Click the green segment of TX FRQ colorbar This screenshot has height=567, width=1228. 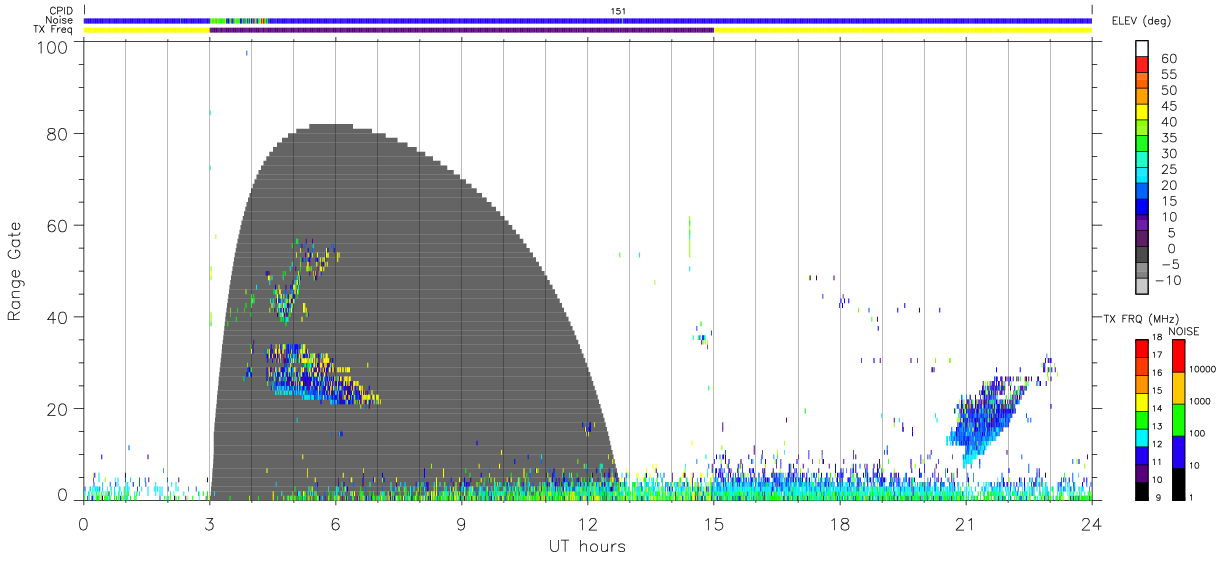(x=1142, y=418)
